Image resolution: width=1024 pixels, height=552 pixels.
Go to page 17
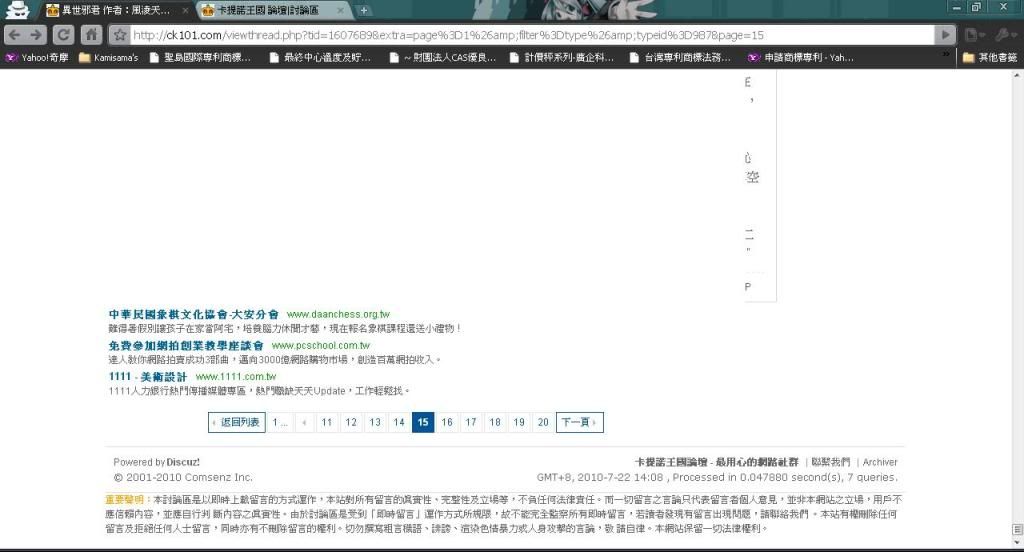click(x=471, y=422)
